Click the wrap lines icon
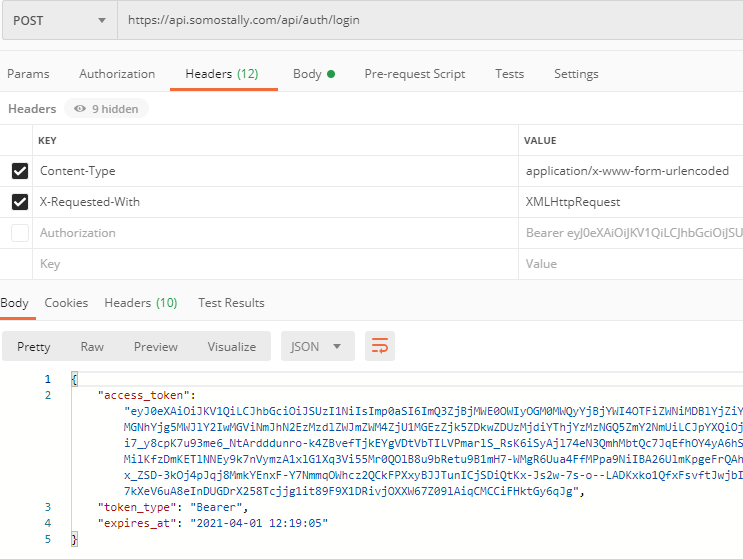 click(380, 347)
